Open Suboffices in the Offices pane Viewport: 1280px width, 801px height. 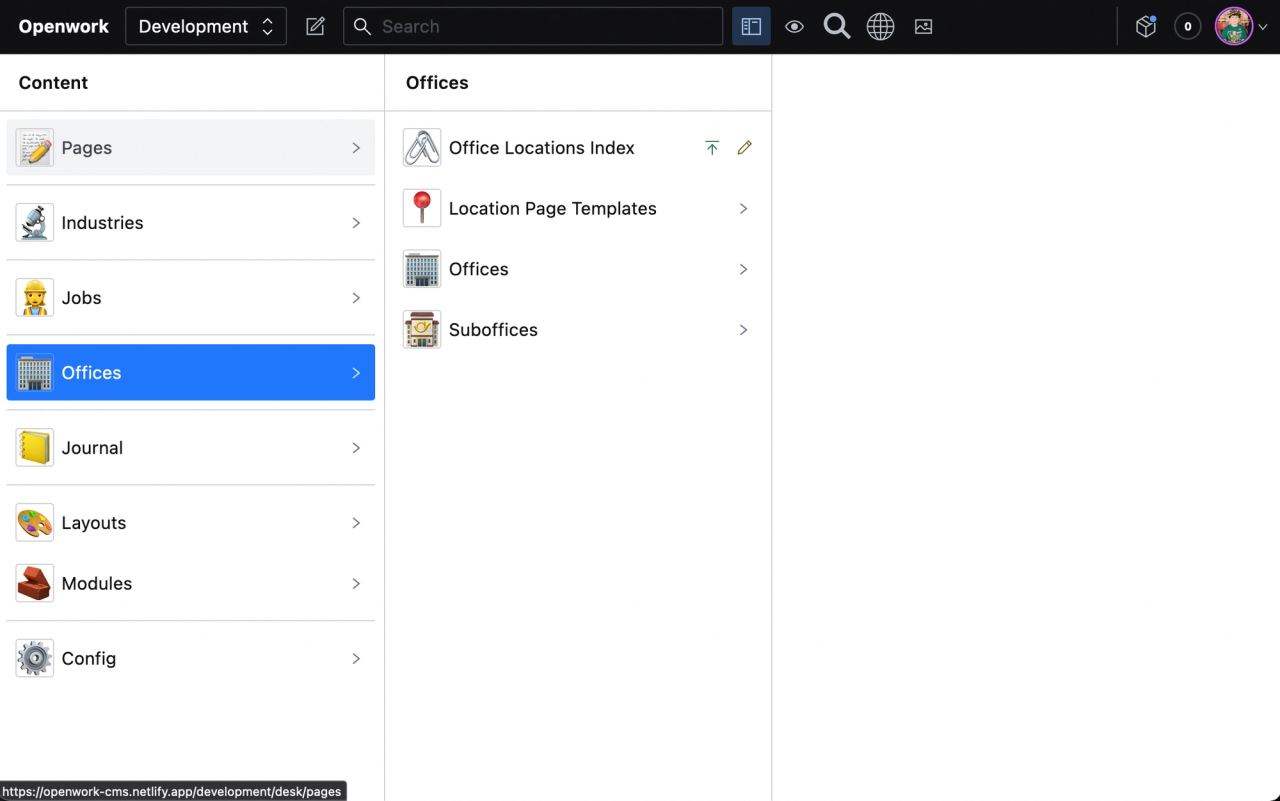pos(578,330)
